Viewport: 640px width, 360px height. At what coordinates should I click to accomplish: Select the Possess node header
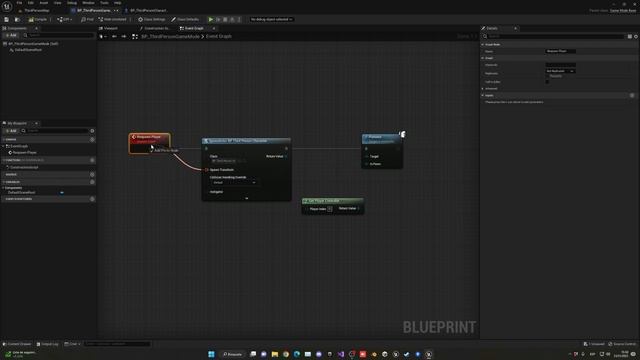(x=382, y=139)
